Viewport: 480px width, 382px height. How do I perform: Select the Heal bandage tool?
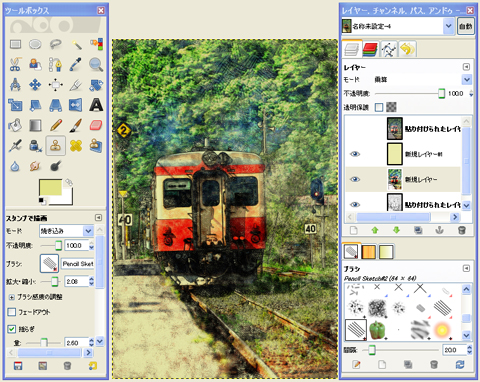pyautogui.click(x=76, y=146)
